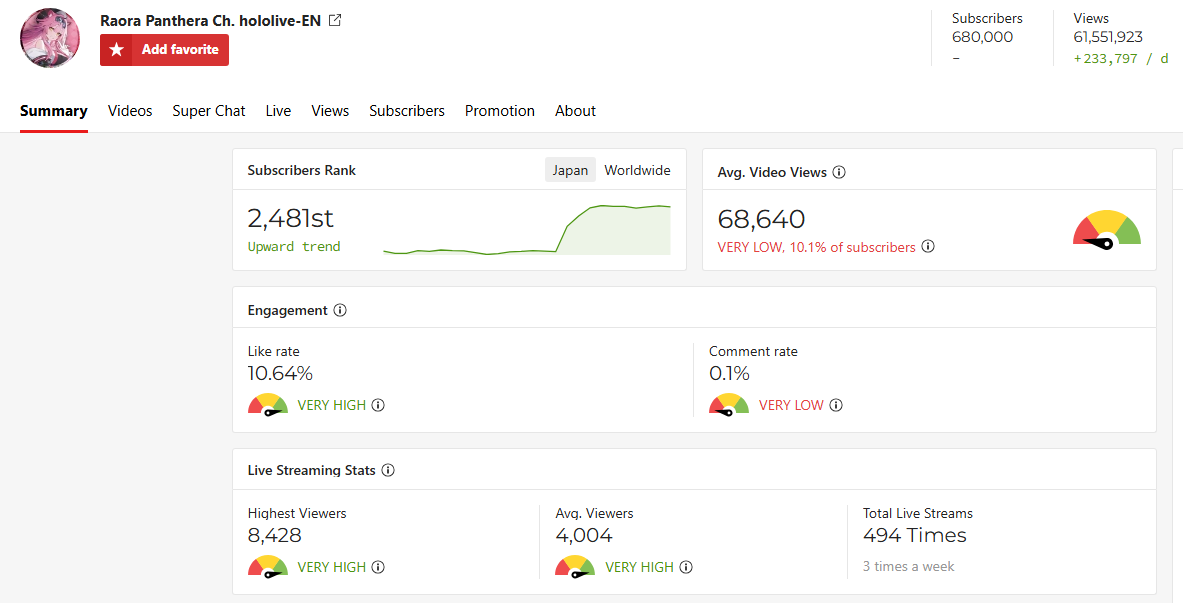Open the Live Streaming Stats info icon

click(x=388, y=470)
